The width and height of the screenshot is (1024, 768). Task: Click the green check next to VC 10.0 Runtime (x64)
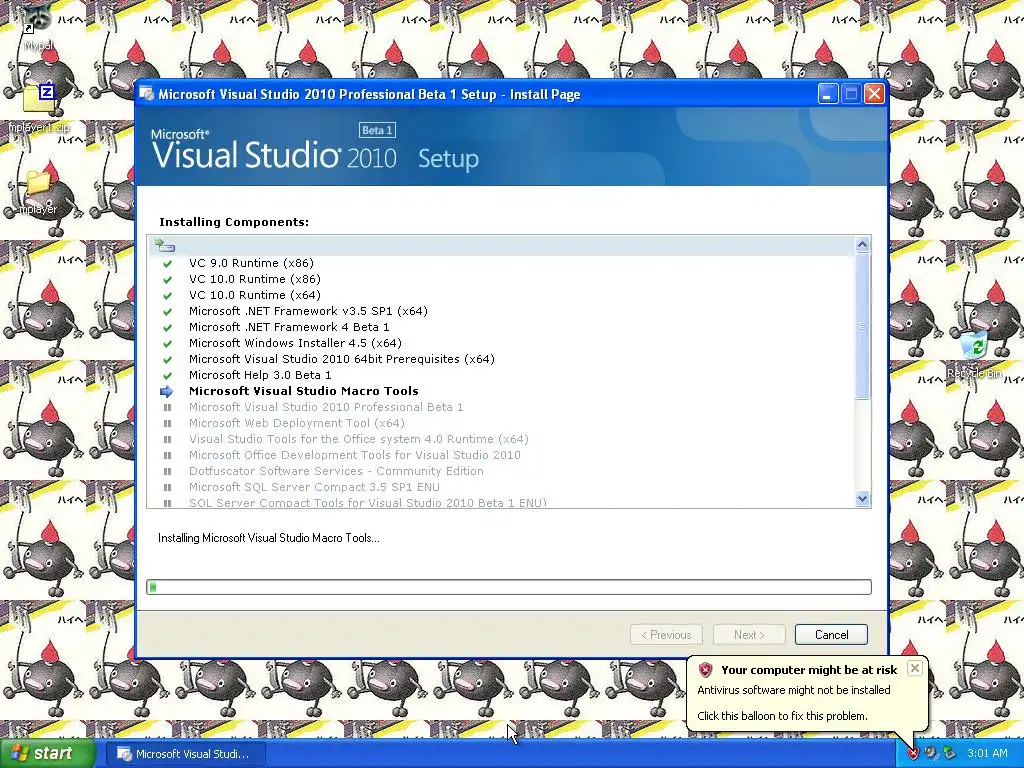pyautogui.click(x=167, y=296)
